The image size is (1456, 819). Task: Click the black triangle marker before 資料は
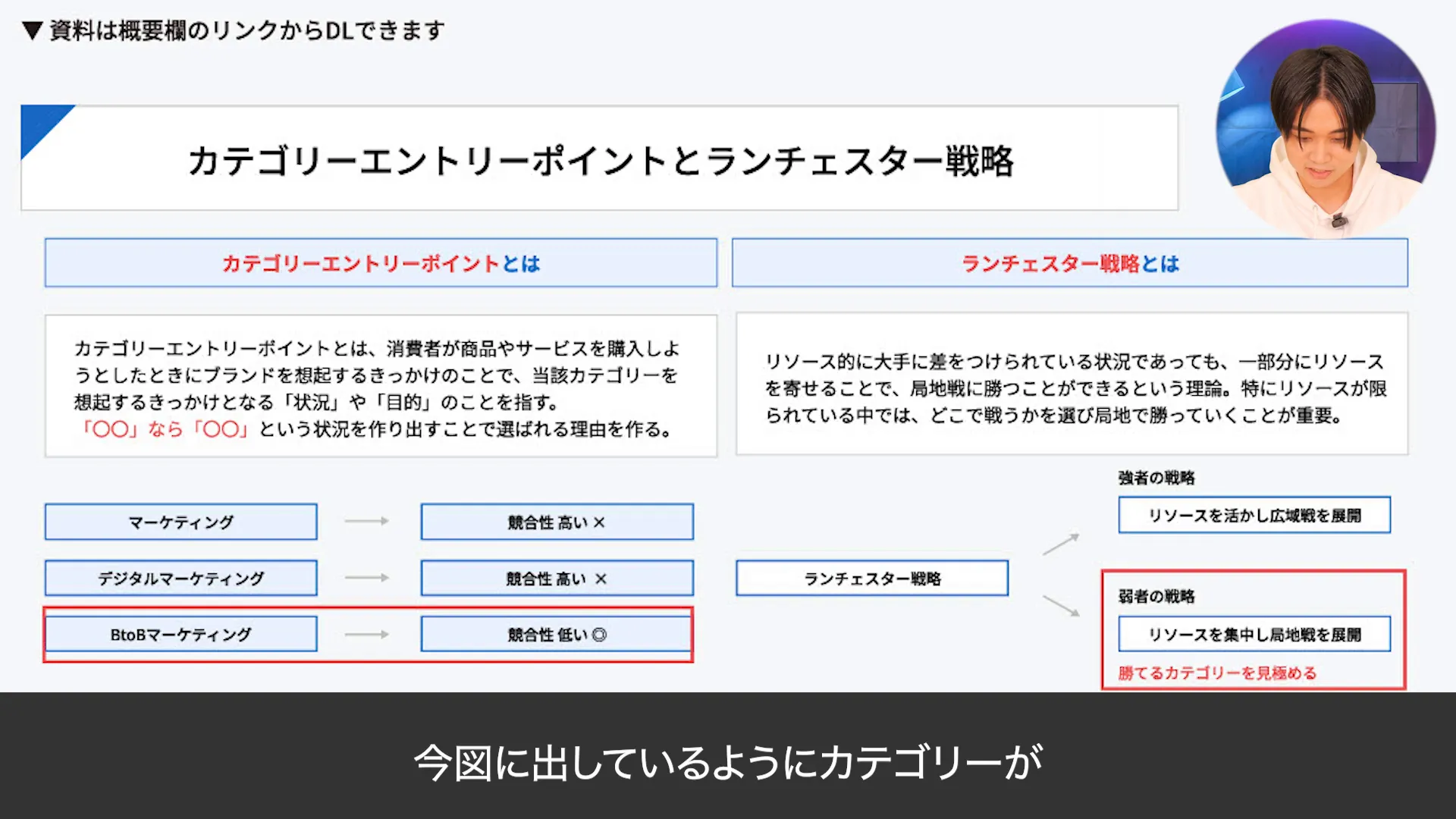tap(32, 30)
